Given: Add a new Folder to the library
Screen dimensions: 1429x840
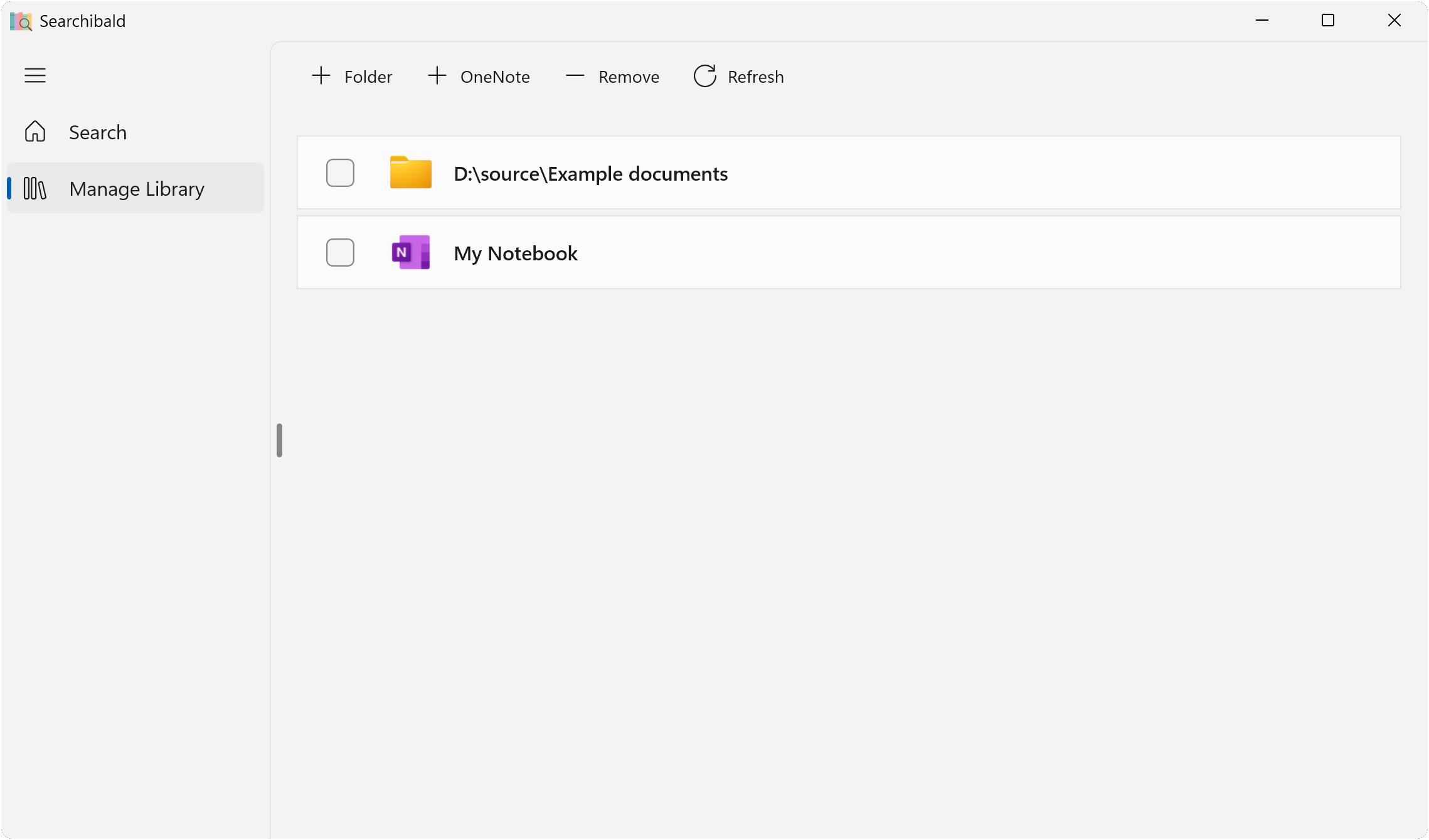Looking at the screenshot, I should tap(351, 76).
